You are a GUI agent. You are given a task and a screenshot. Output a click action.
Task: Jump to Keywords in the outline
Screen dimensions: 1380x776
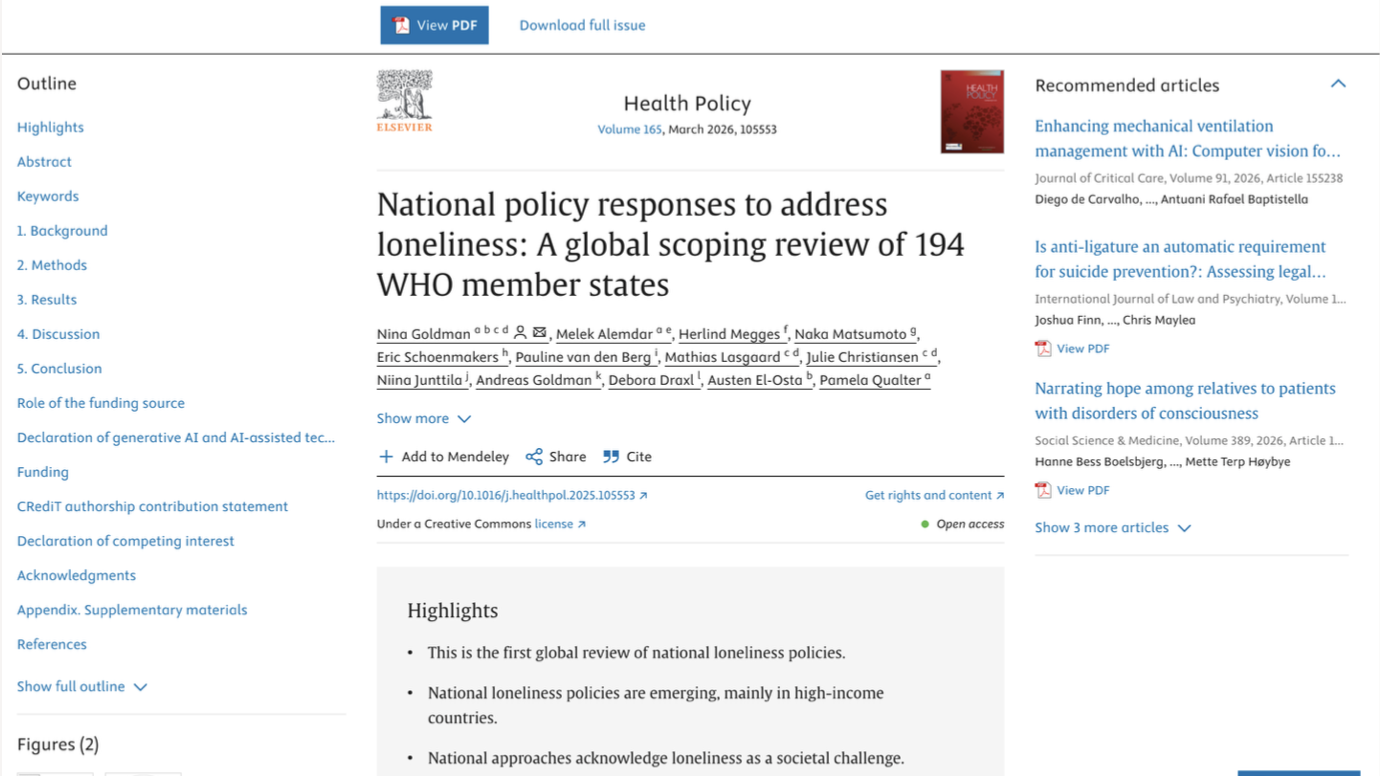(48, 196)
